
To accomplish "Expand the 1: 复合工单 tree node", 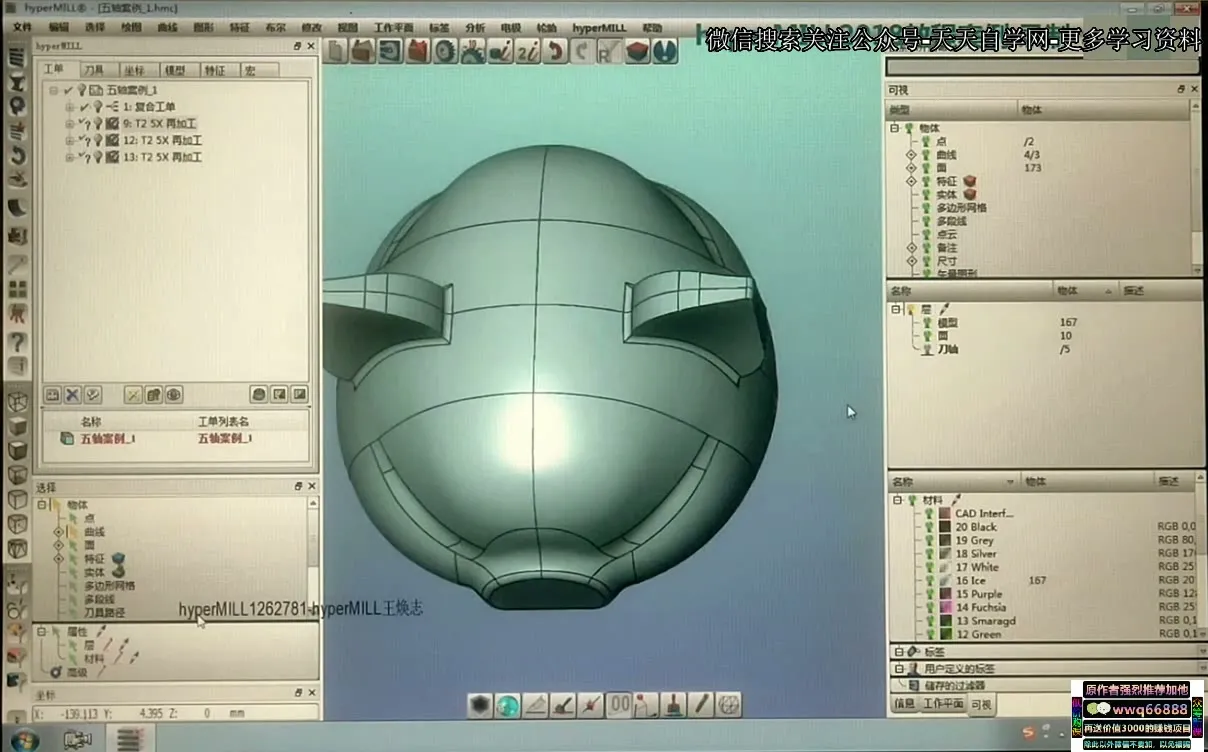I will [x=69, y=107].
